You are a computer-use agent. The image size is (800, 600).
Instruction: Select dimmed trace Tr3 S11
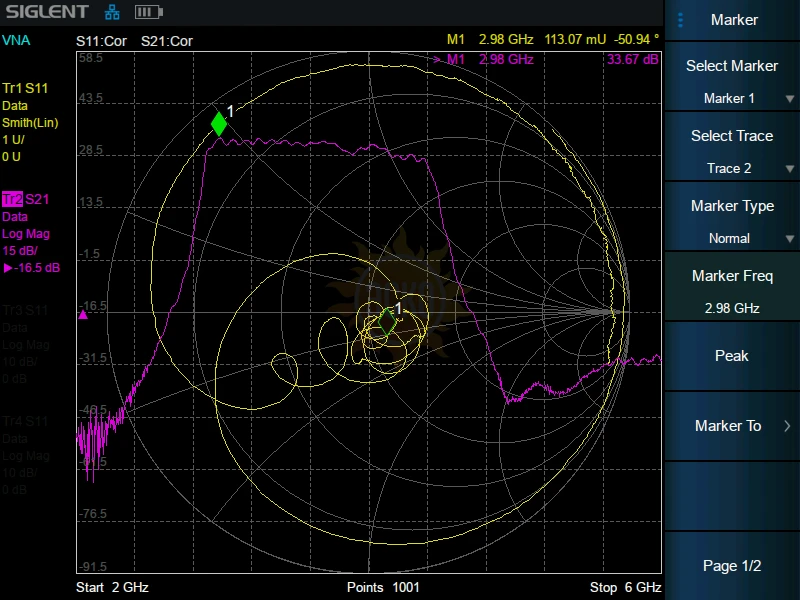pos(25,310)
